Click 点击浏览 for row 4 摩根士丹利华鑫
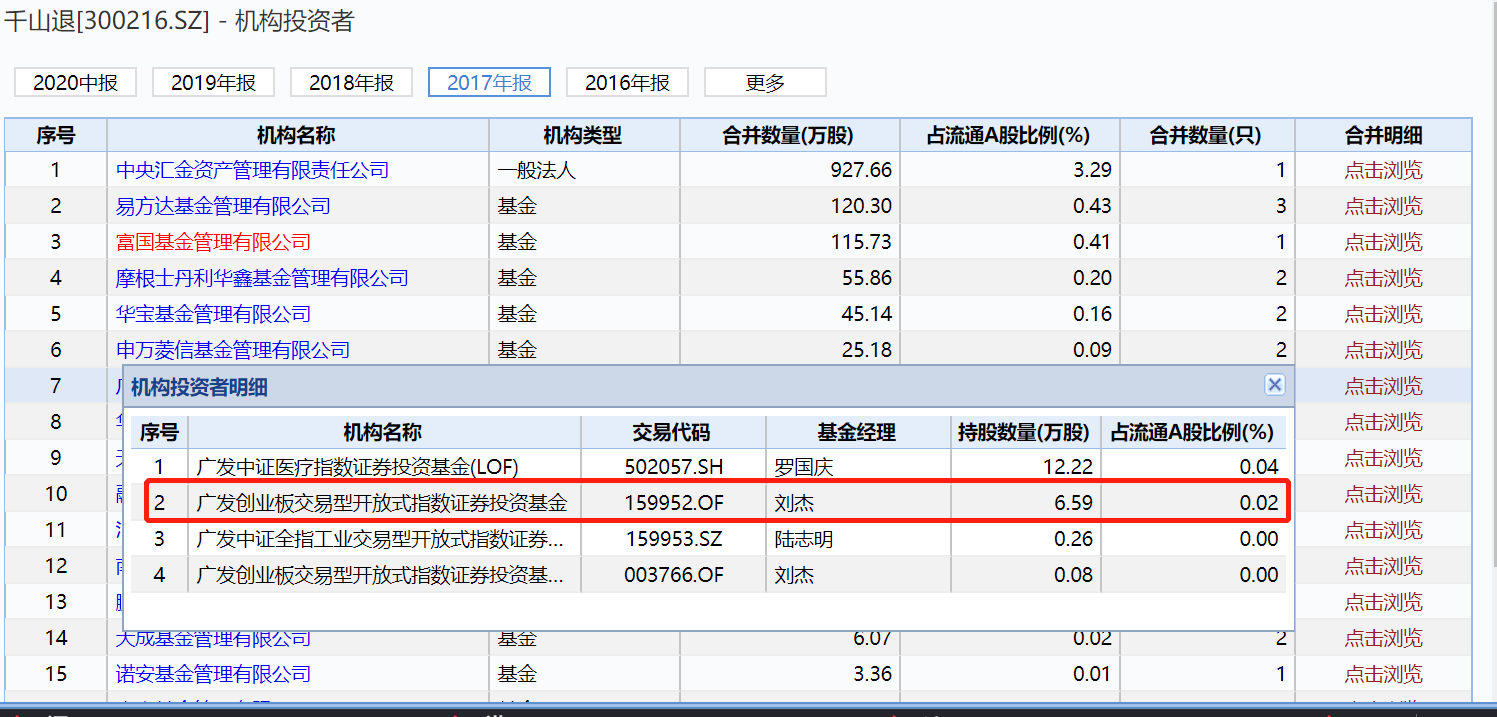 [1383, 278]
